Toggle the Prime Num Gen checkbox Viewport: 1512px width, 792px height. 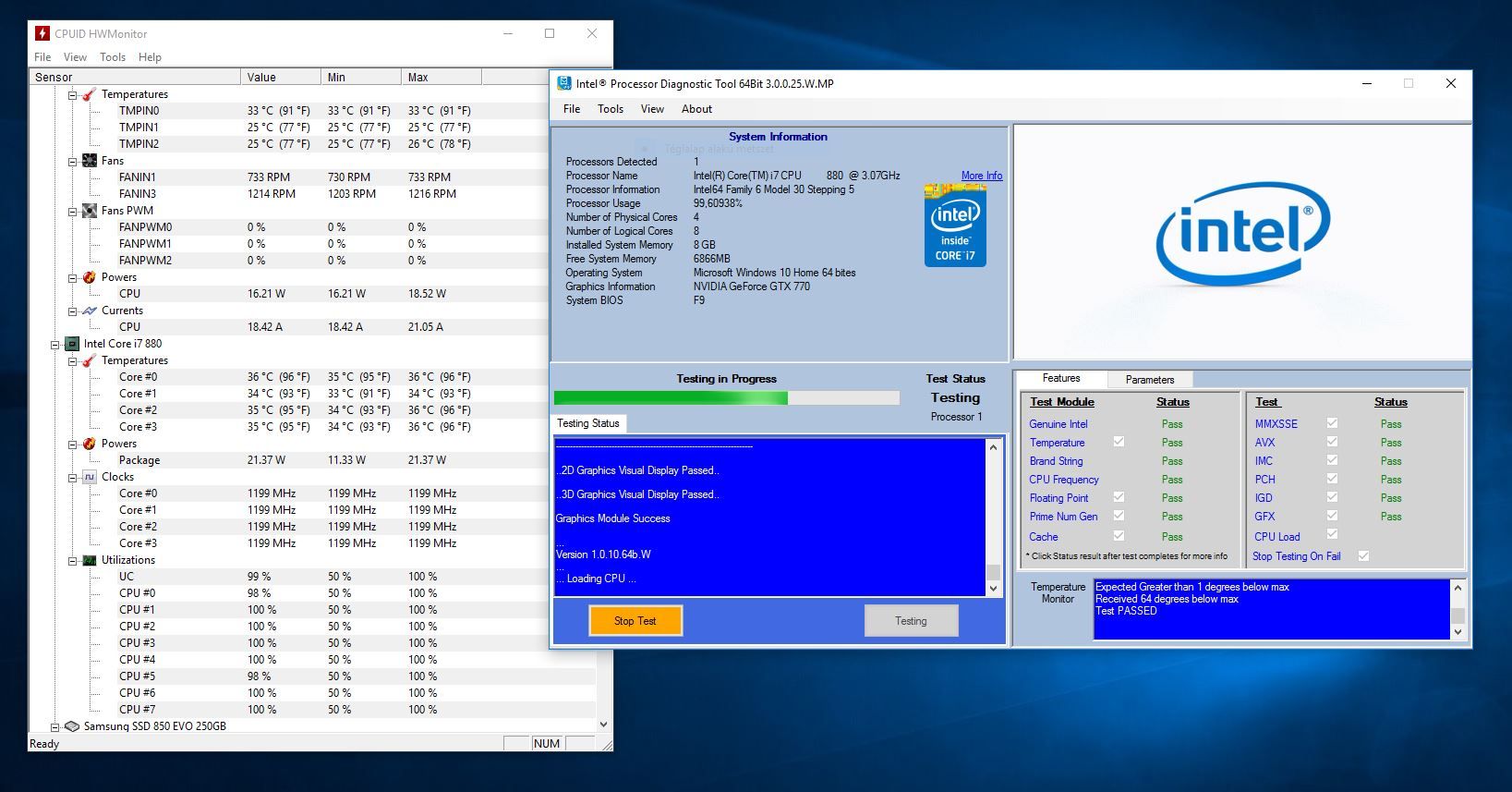(x=1119, y=516)
